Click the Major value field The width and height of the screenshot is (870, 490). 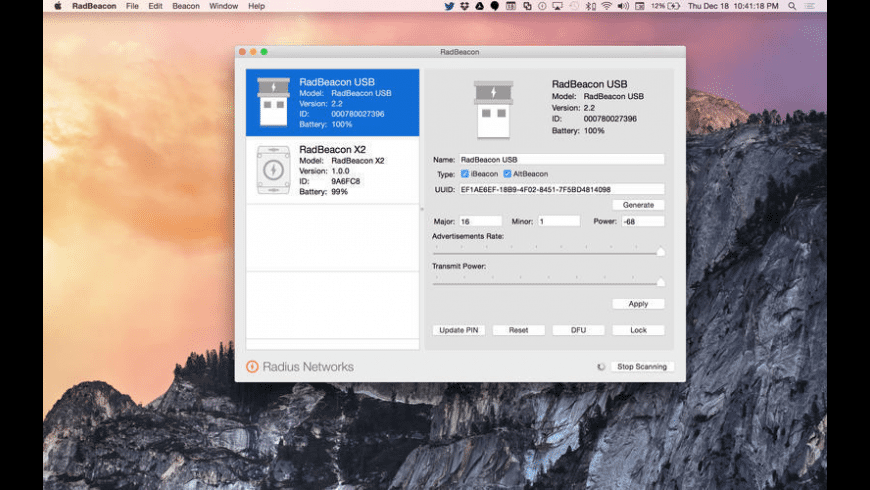click(x=480, y=221)
